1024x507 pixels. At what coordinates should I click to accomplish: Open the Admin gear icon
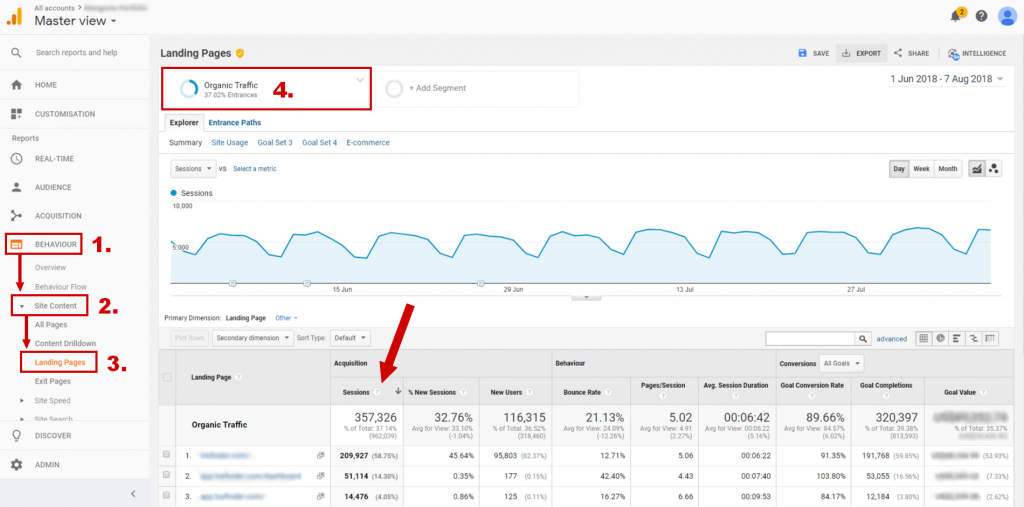pyautogui.click(x=17, y=465)
